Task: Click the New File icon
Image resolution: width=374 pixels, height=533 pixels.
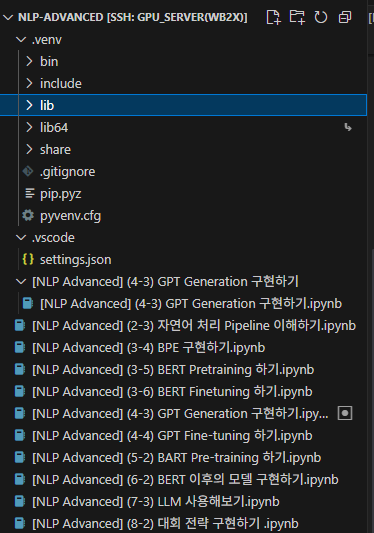Action: click(273, 17)
